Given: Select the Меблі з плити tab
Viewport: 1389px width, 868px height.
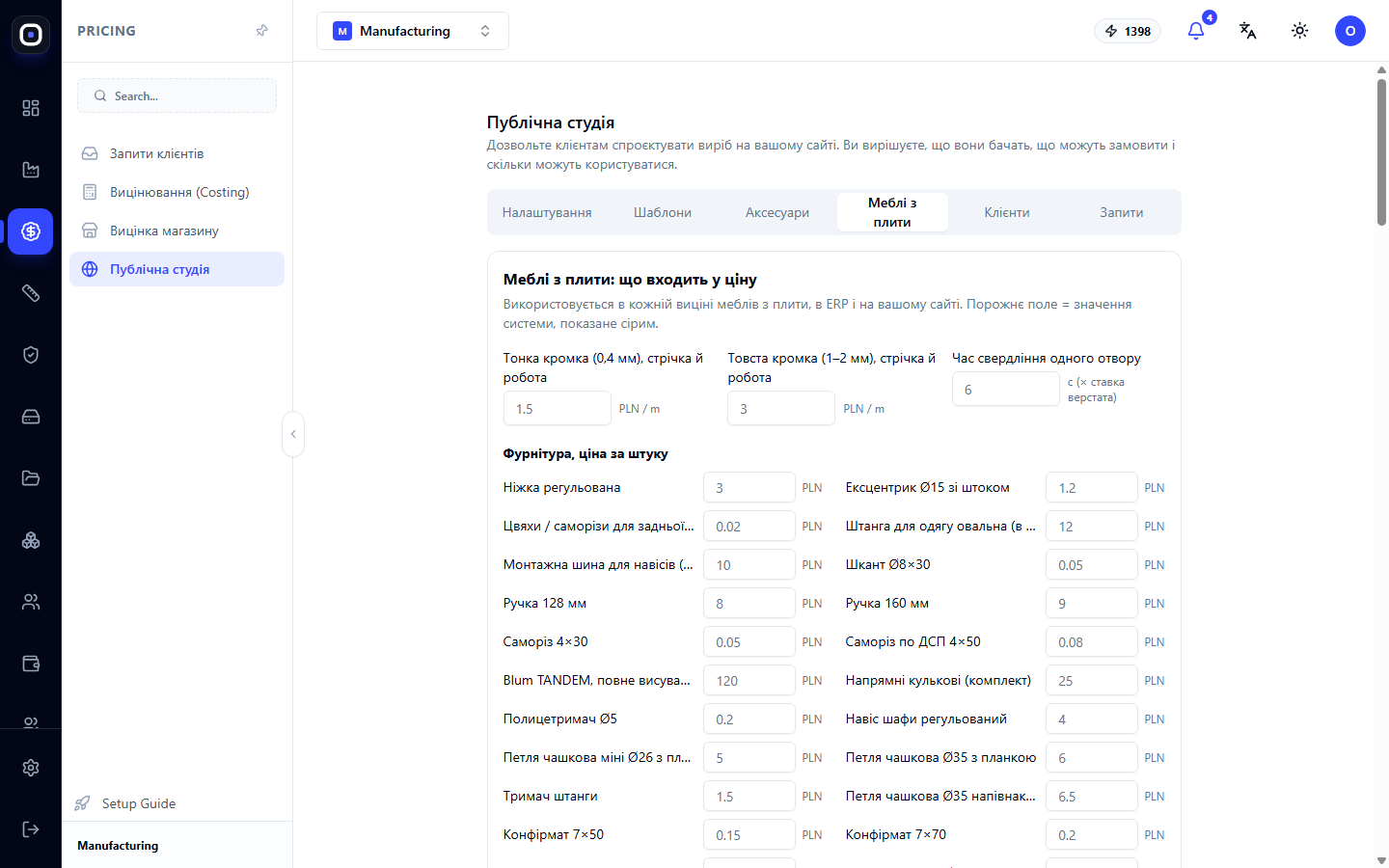Looking at the screenshot, I should (x=892, y=212).
